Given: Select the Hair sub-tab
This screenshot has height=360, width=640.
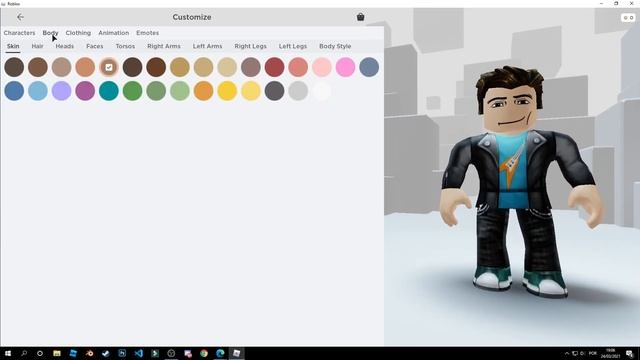Looking at the screenshot, I should 37,46.
